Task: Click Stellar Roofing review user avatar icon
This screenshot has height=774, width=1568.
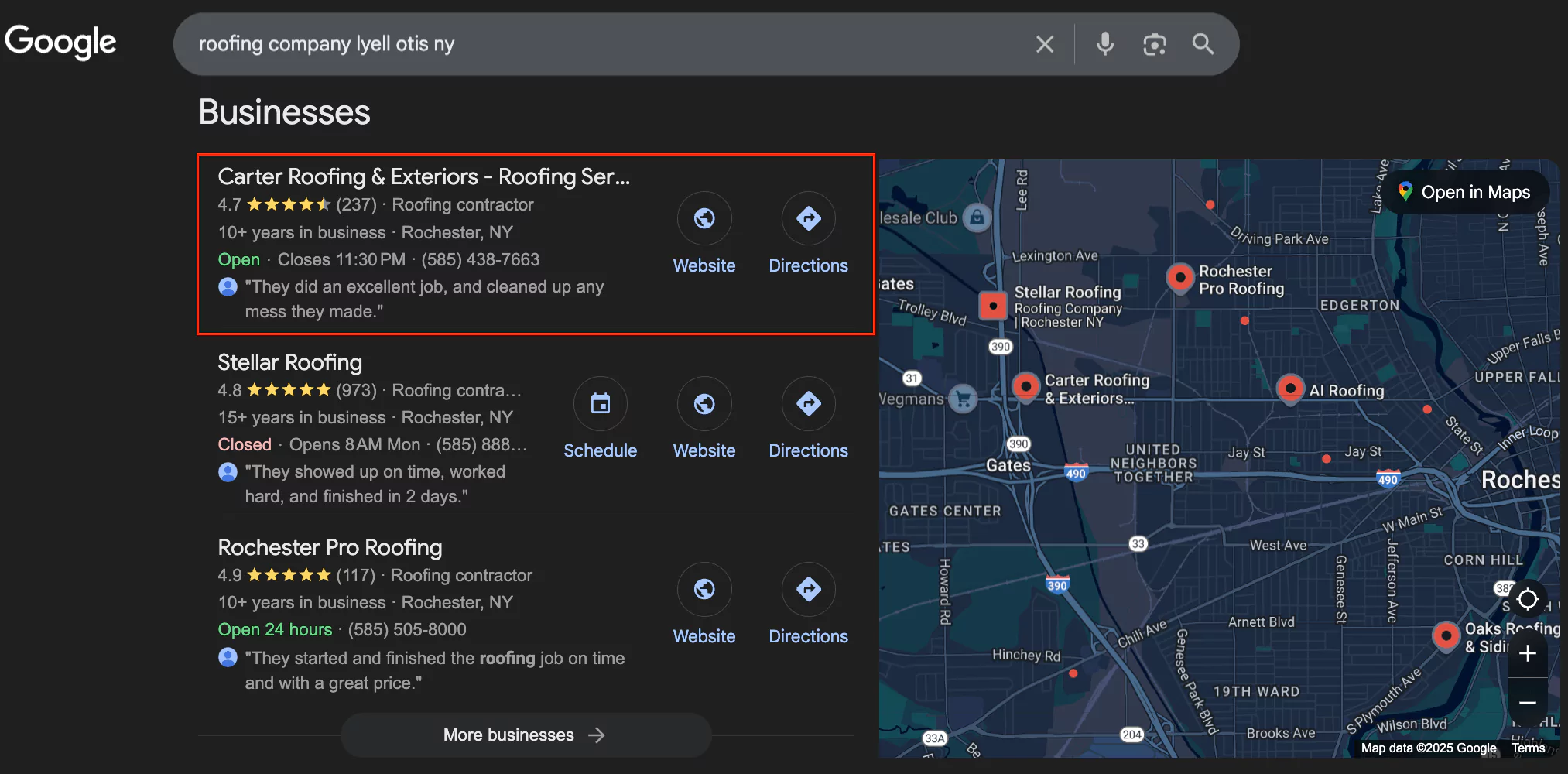Action: 228,472
